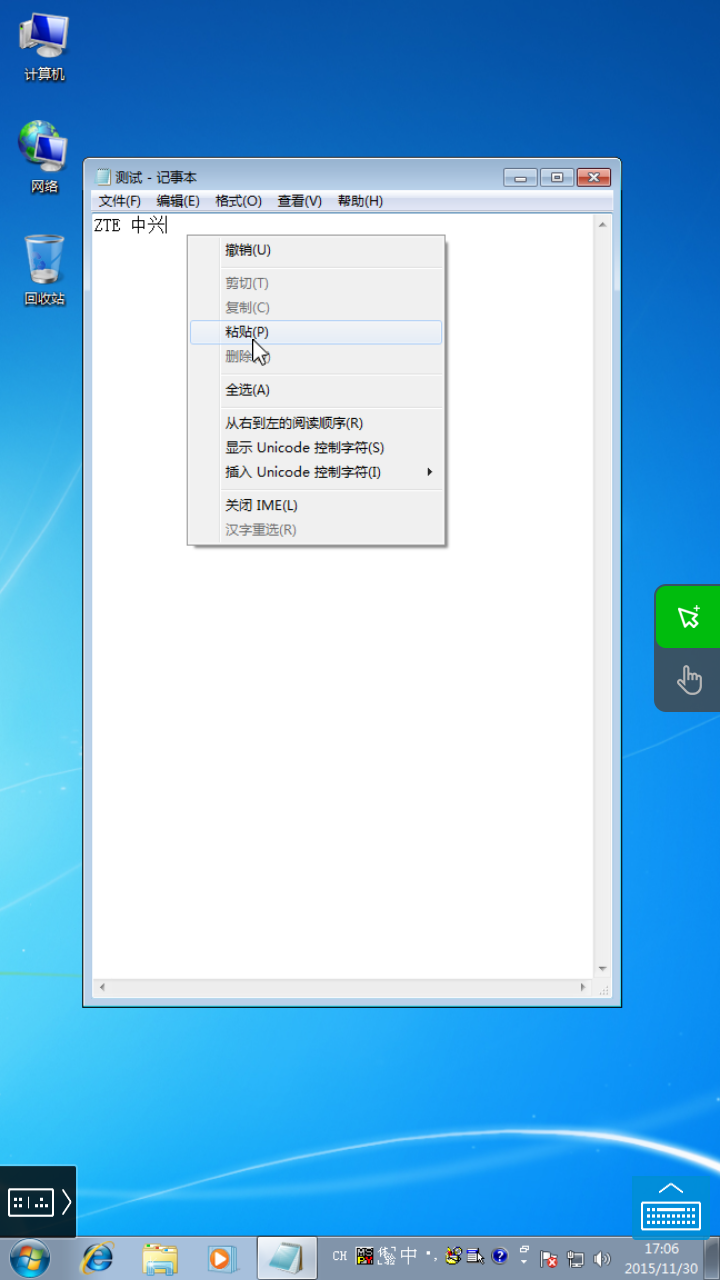Open the 编辑(E) menu
Image resolution: width=720 pixels, height=1280 pixels.
178,201
